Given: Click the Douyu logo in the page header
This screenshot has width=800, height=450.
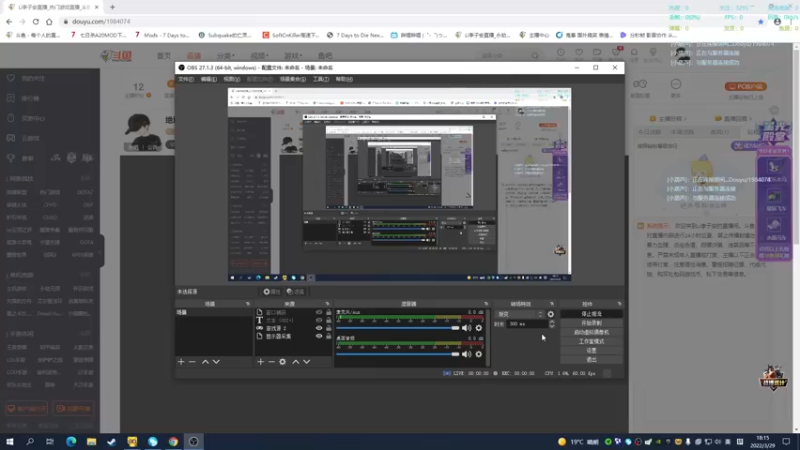Looking at the screenshot, I should [x=116, y=56].
